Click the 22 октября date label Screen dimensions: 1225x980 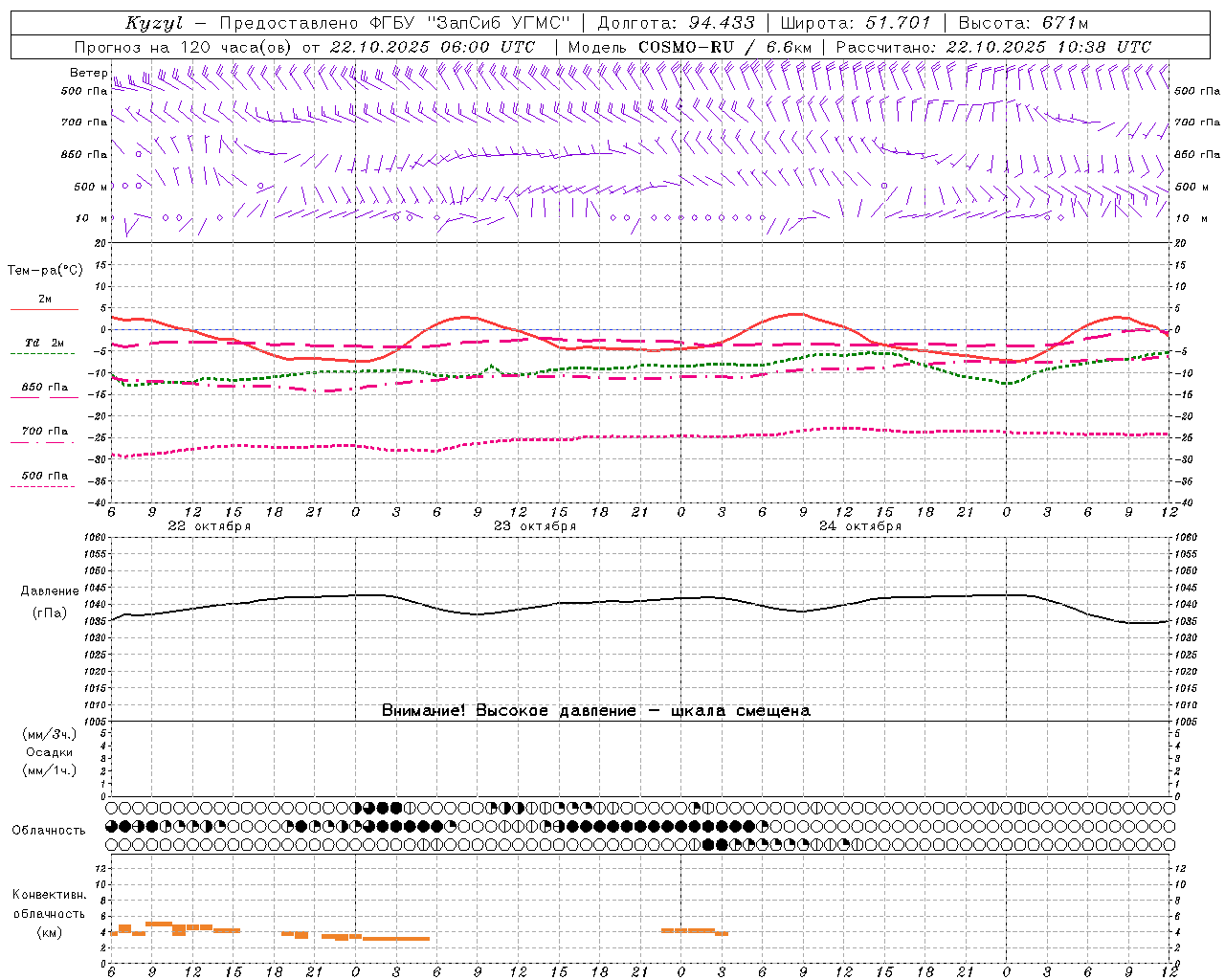(x=210, y=526)
